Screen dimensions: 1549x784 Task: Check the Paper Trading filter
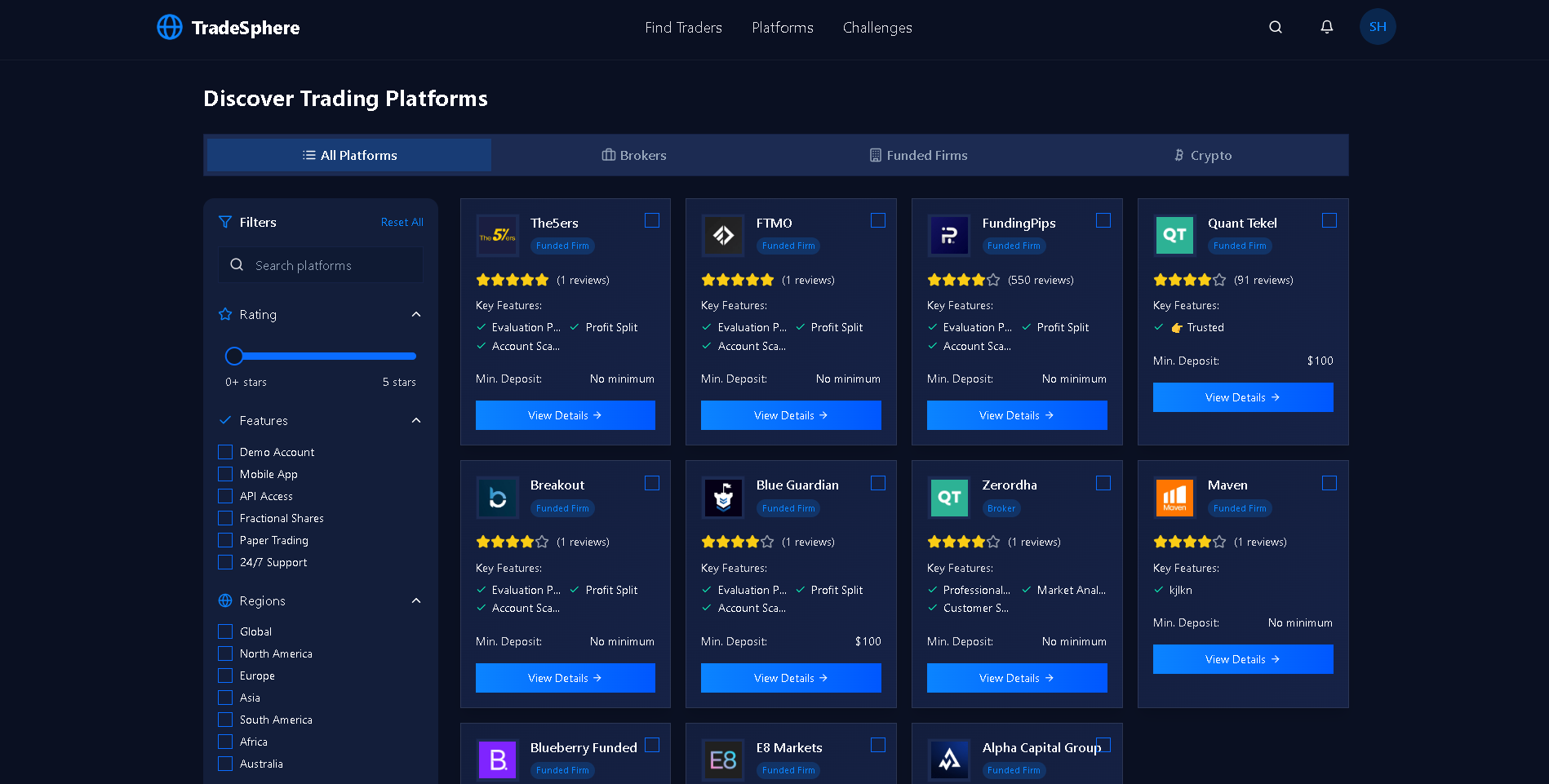225,540
